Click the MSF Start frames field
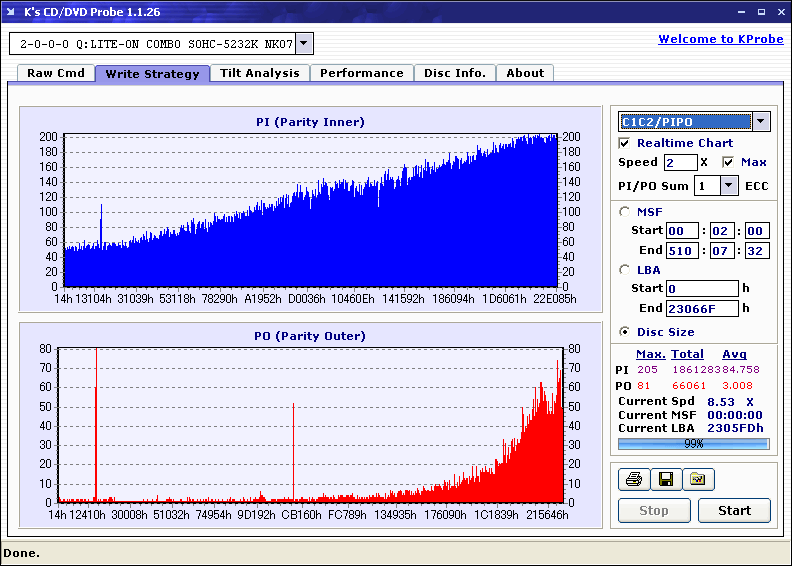Image resolution: width=792 pixels, height=566 pixels. pos(757,231)
